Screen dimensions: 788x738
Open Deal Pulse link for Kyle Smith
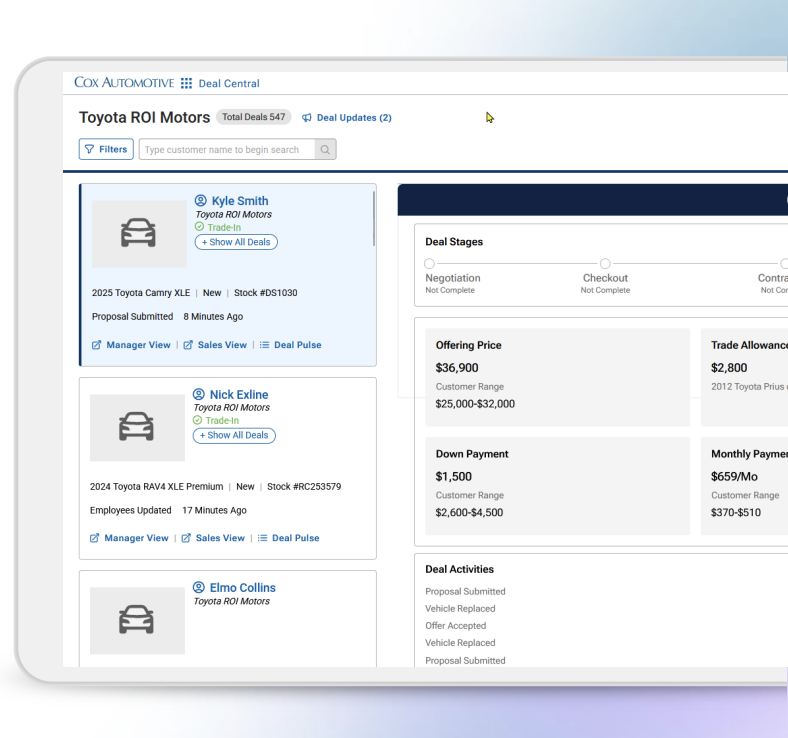[x=298, y=345]
